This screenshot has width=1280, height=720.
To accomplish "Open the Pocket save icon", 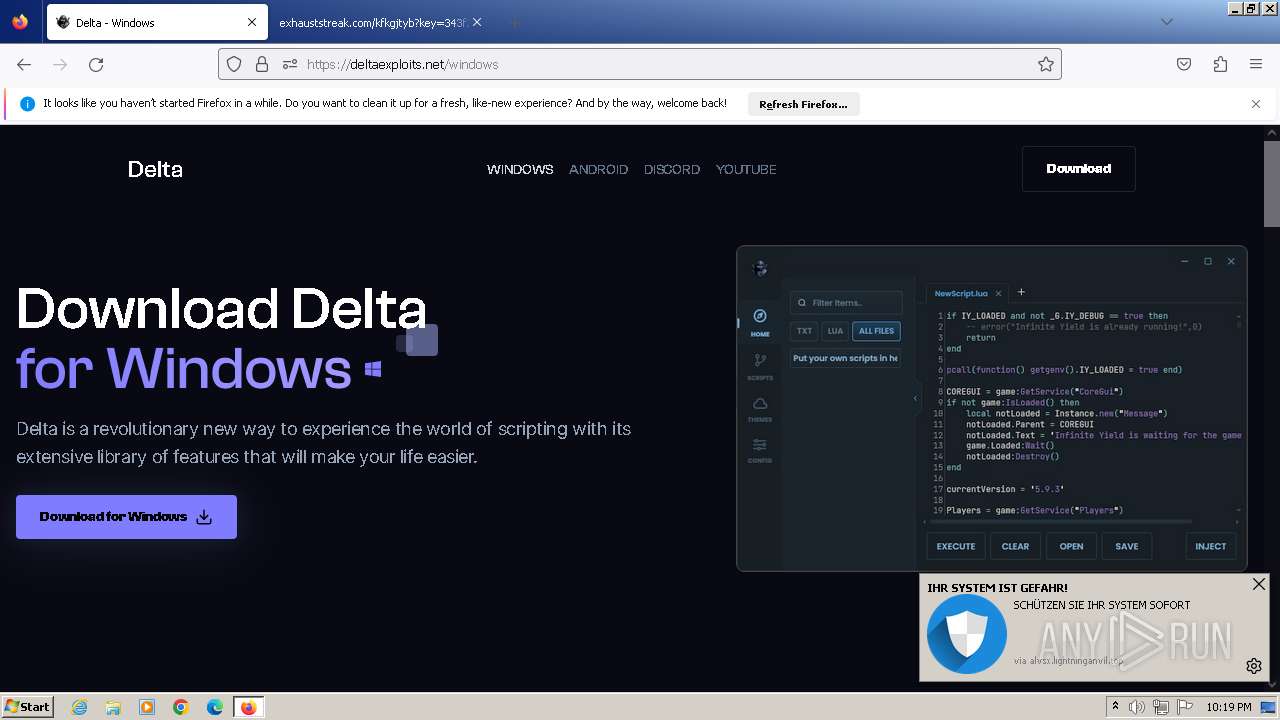I will click(x=1184, y=64).
